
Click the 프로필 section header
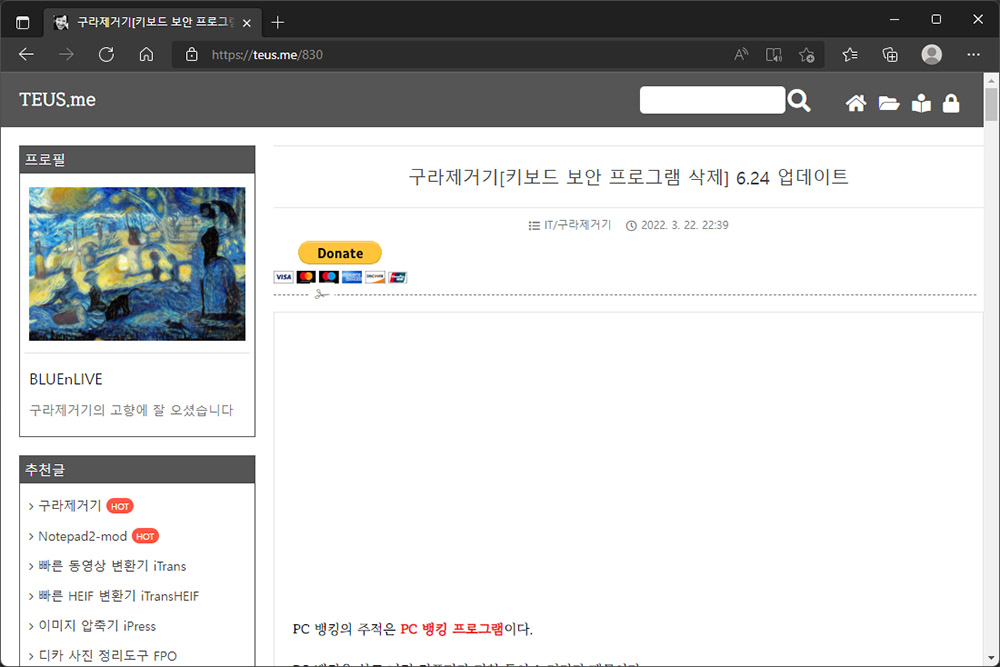(x=137, y=159)
